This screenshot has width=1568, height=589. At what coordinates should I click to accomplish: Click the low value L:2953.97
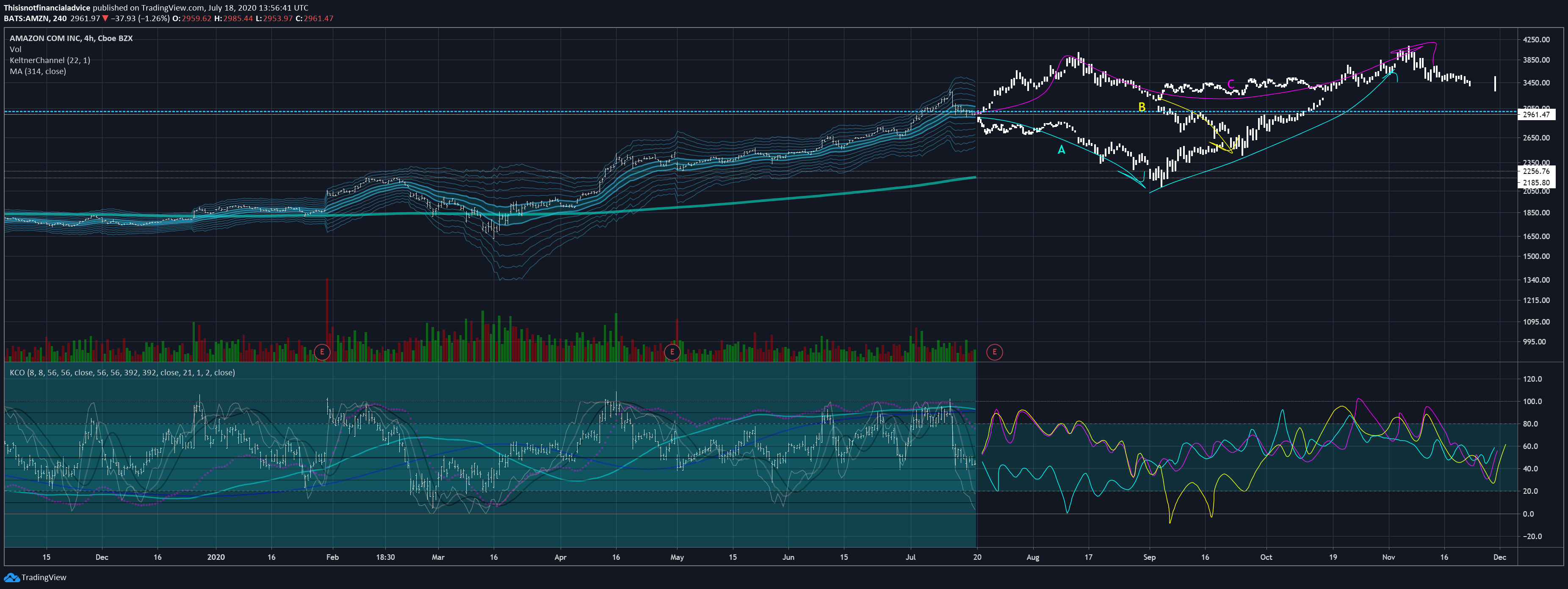[274, 18]
